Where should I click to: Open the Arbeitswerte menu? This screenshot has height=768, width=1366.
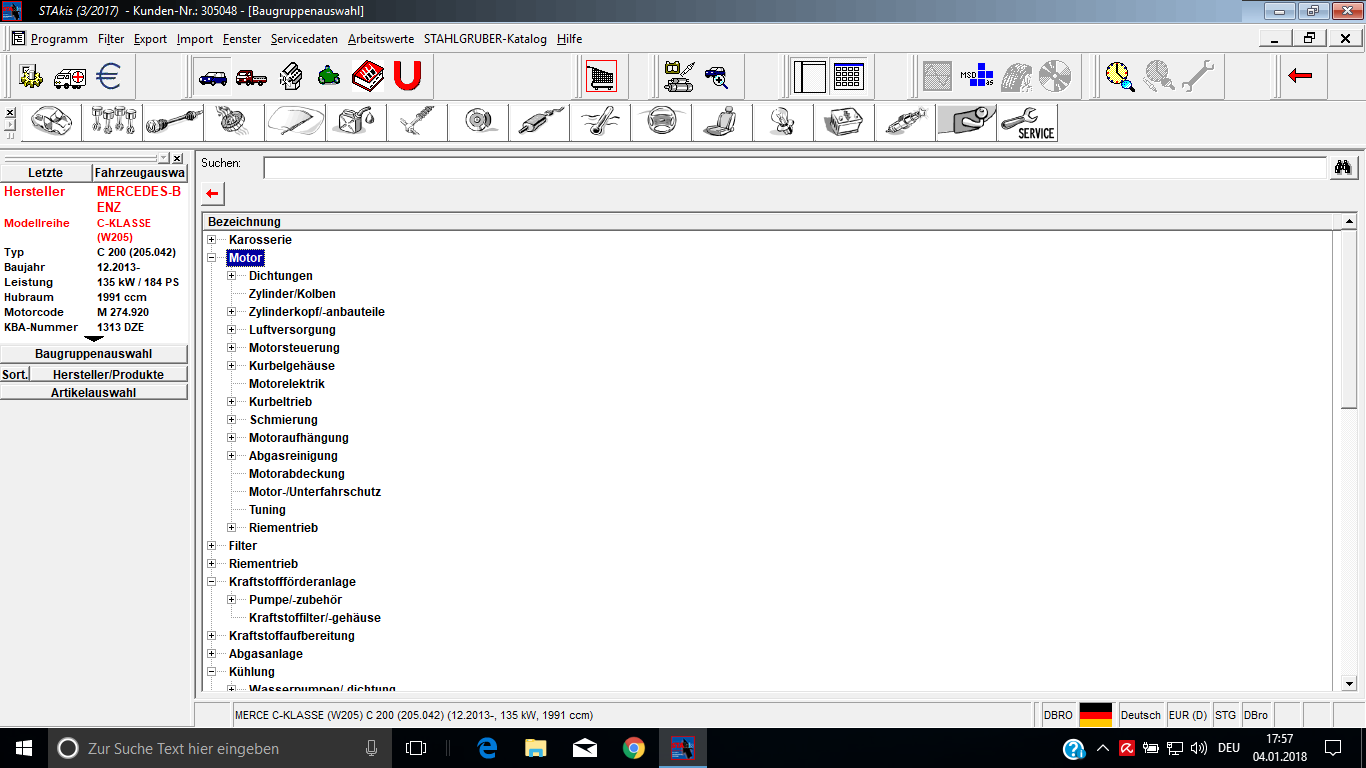(381, 39)
